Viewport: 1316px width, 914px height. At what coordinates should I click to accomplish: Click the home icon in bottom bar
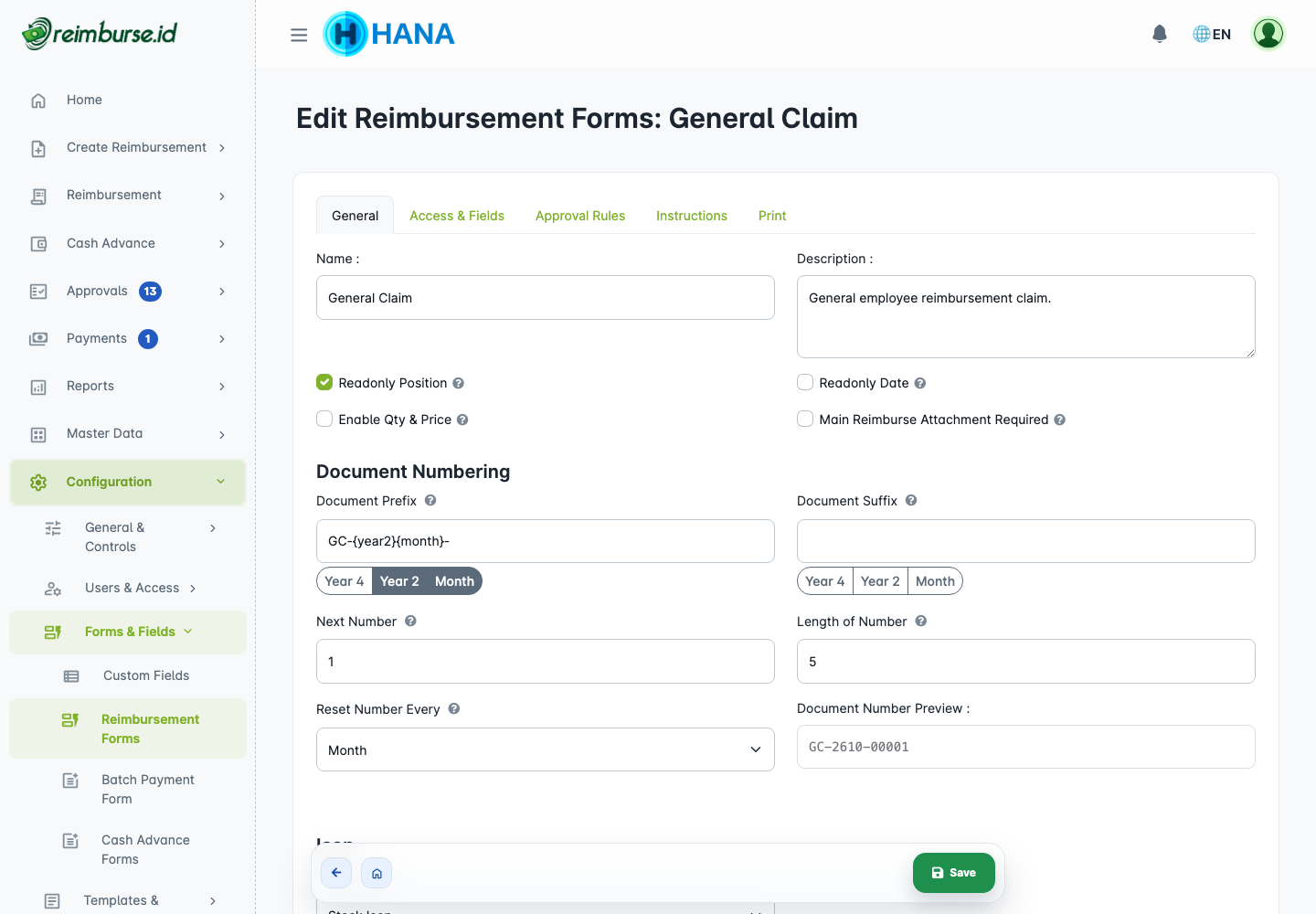[x=377, y=873]
